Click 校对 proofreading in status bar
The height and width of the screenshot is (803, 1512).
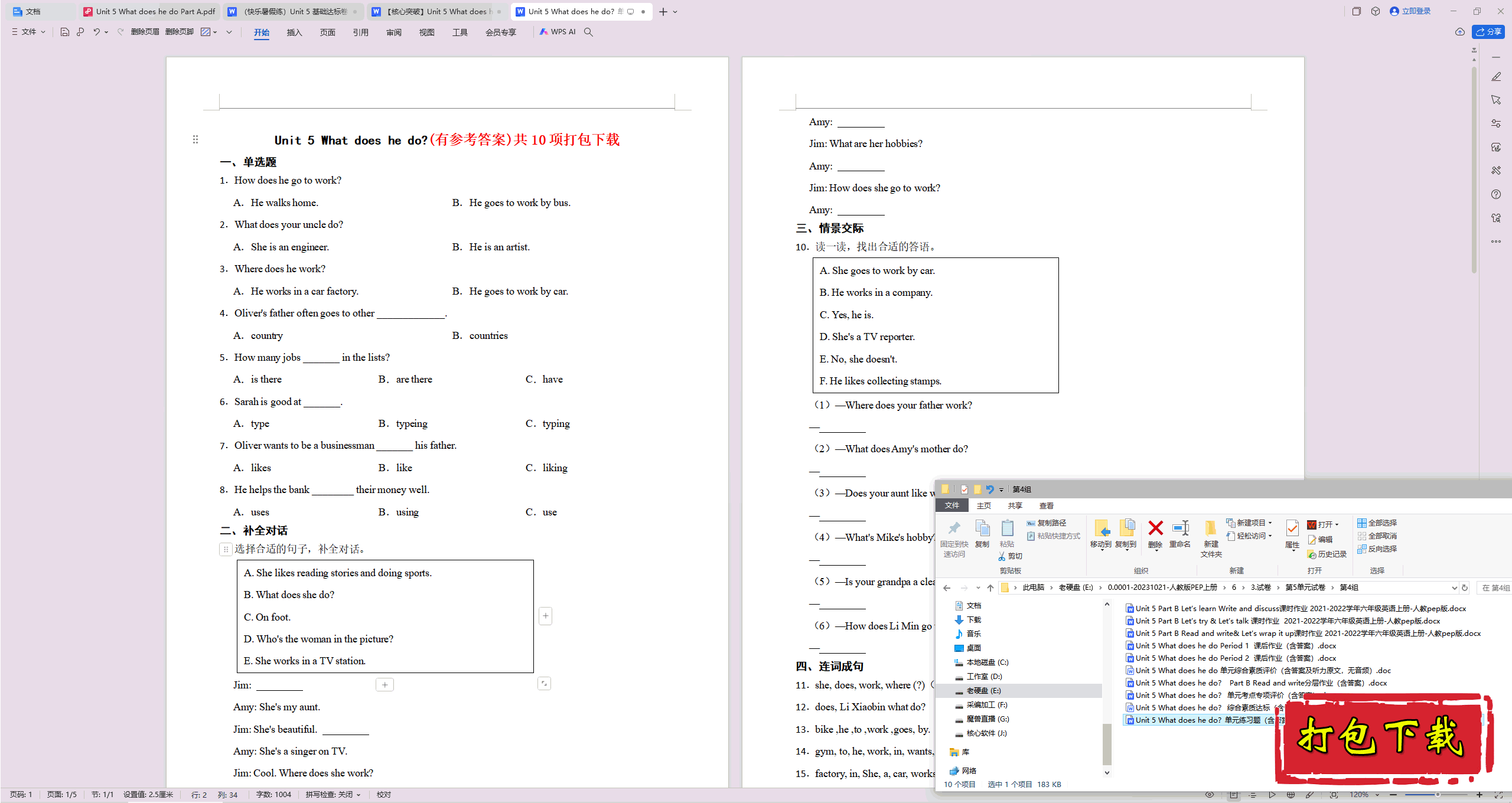click(384, 795)
